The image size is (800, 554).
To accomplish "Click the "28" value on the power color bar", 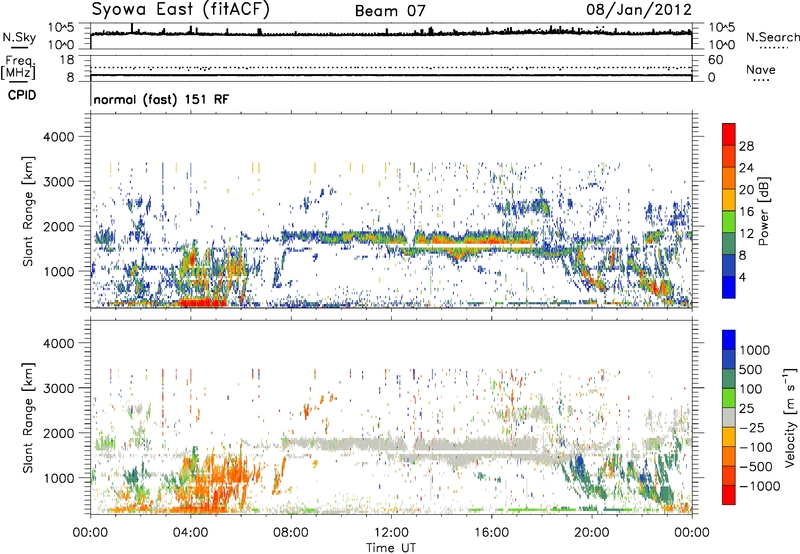I will point(746,146).
